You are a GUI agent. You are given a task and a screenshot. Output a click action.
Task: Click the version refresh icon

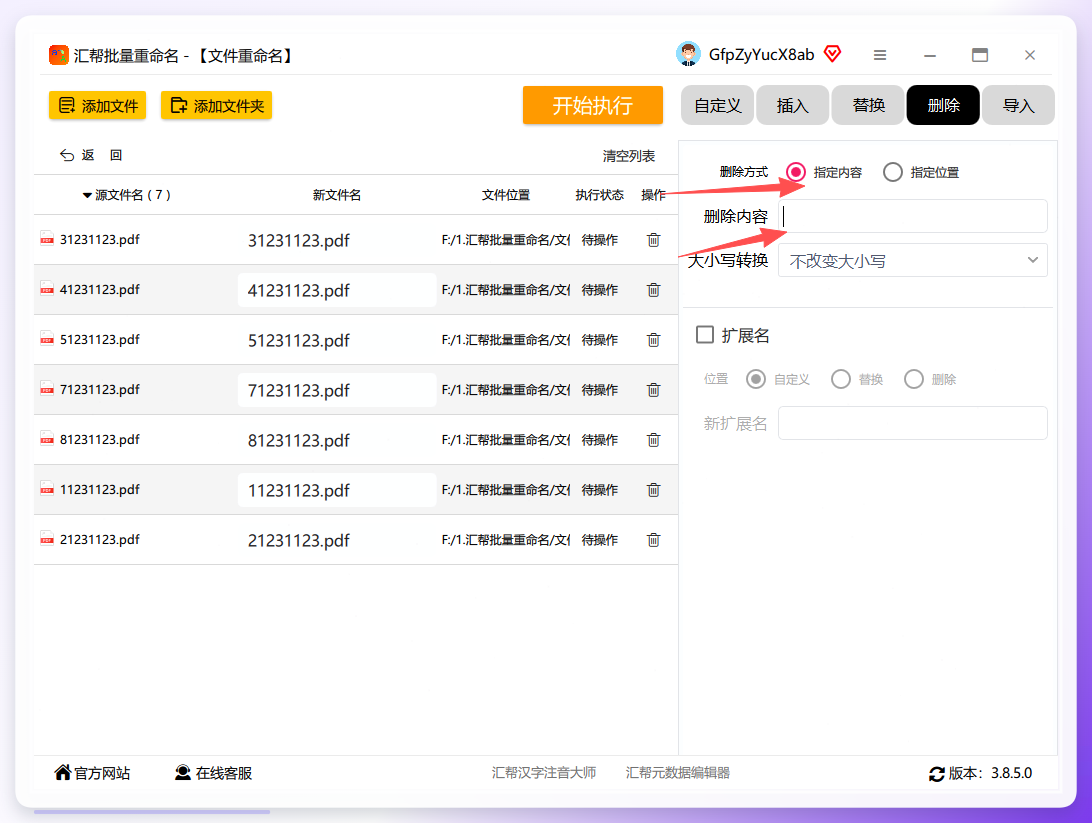tap(937, 774)
